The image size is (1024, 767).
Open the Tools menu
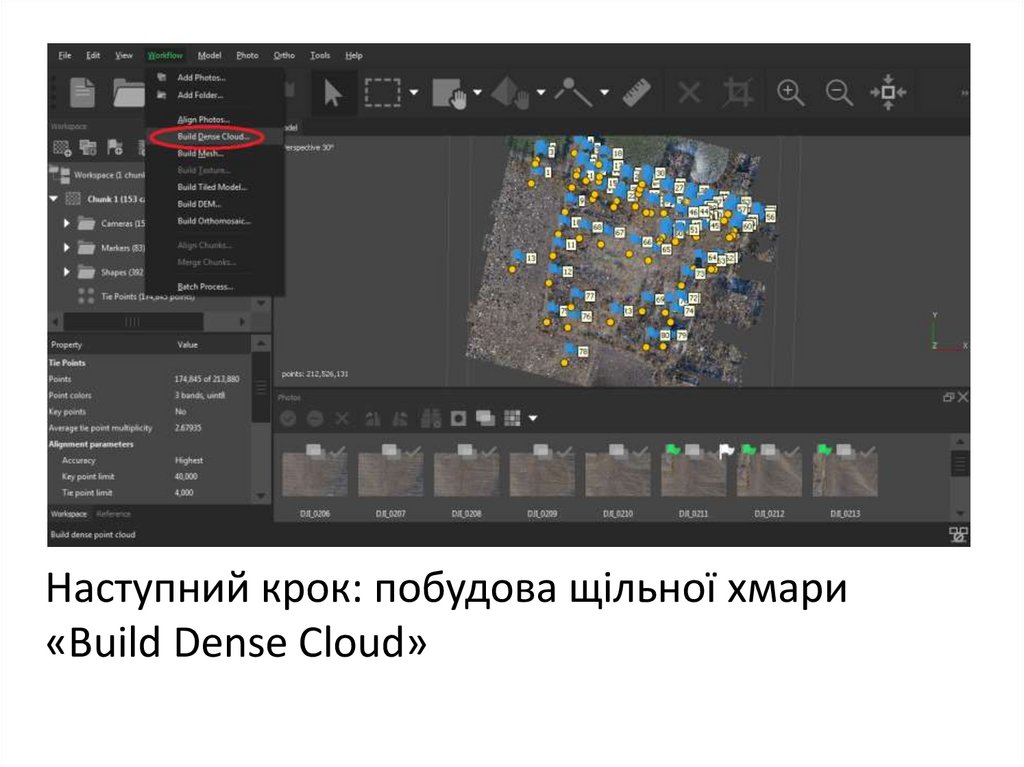(x=320, y=56)
